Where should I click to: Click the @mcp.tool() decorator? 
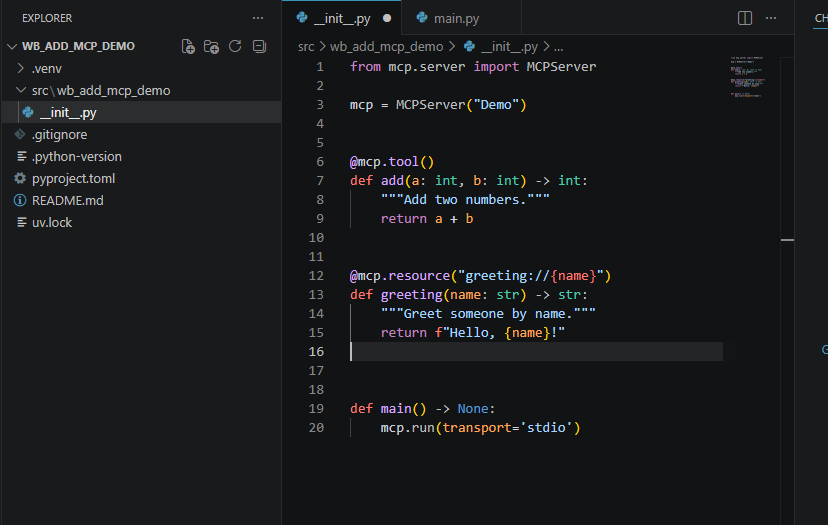click(x=392, y=161)
